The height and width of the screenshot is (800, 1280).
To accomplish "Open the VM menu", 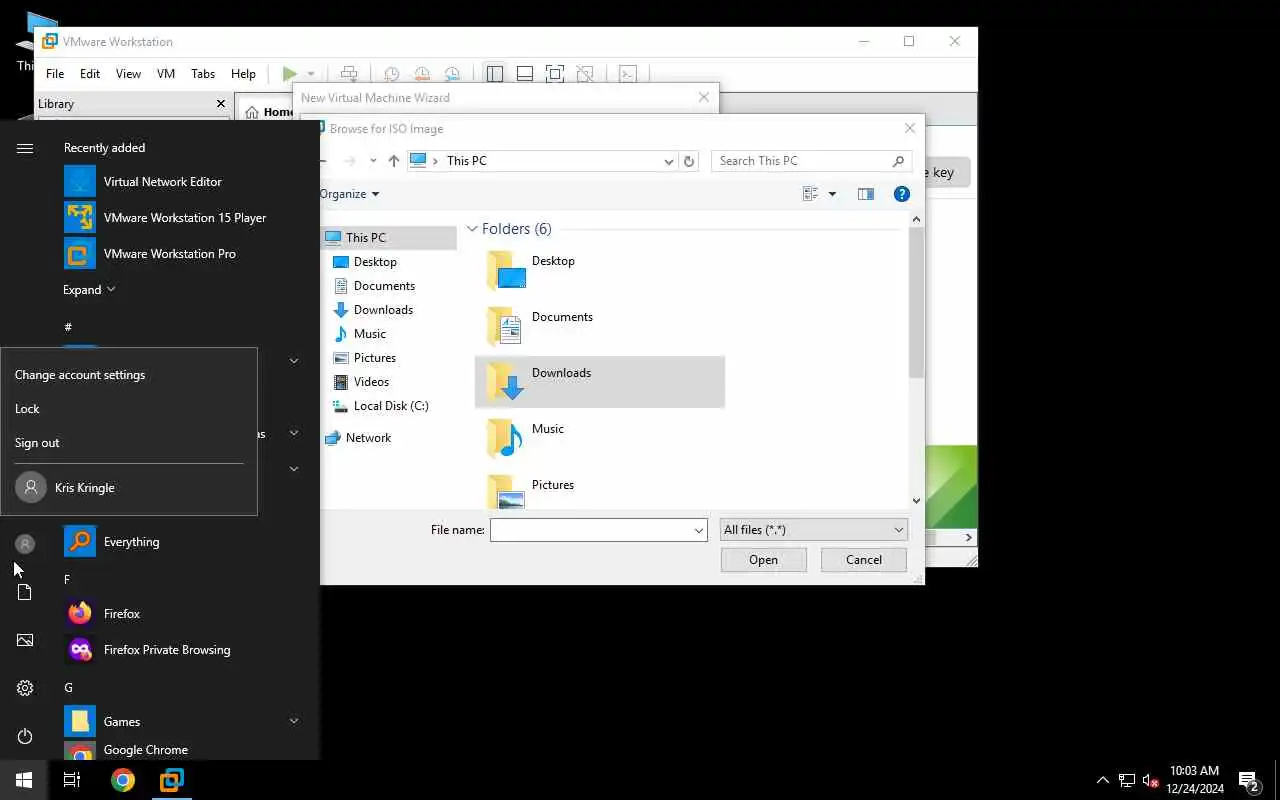I will (x=166, y=74).
